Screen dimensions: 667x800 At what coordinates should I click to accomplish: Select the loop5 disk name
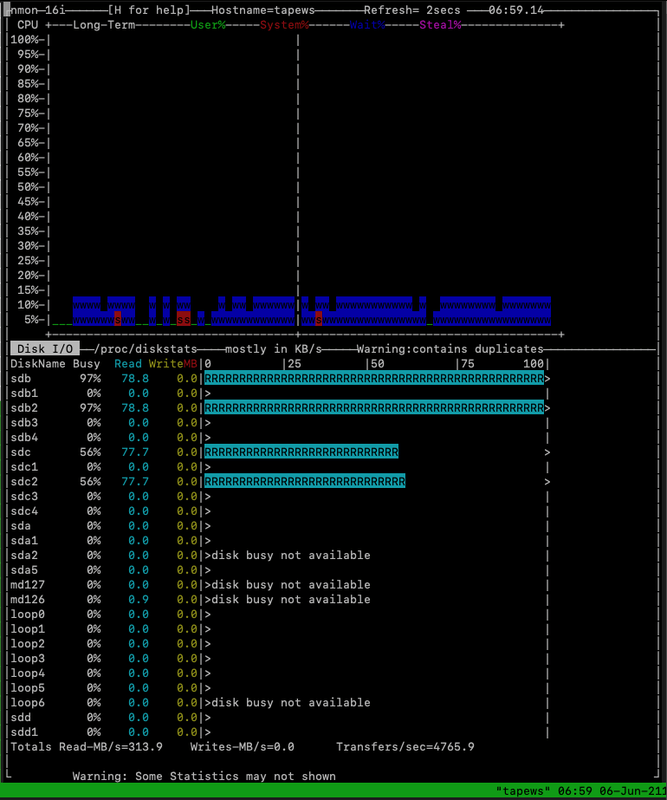pyautogui.click(x=28, y=688)
